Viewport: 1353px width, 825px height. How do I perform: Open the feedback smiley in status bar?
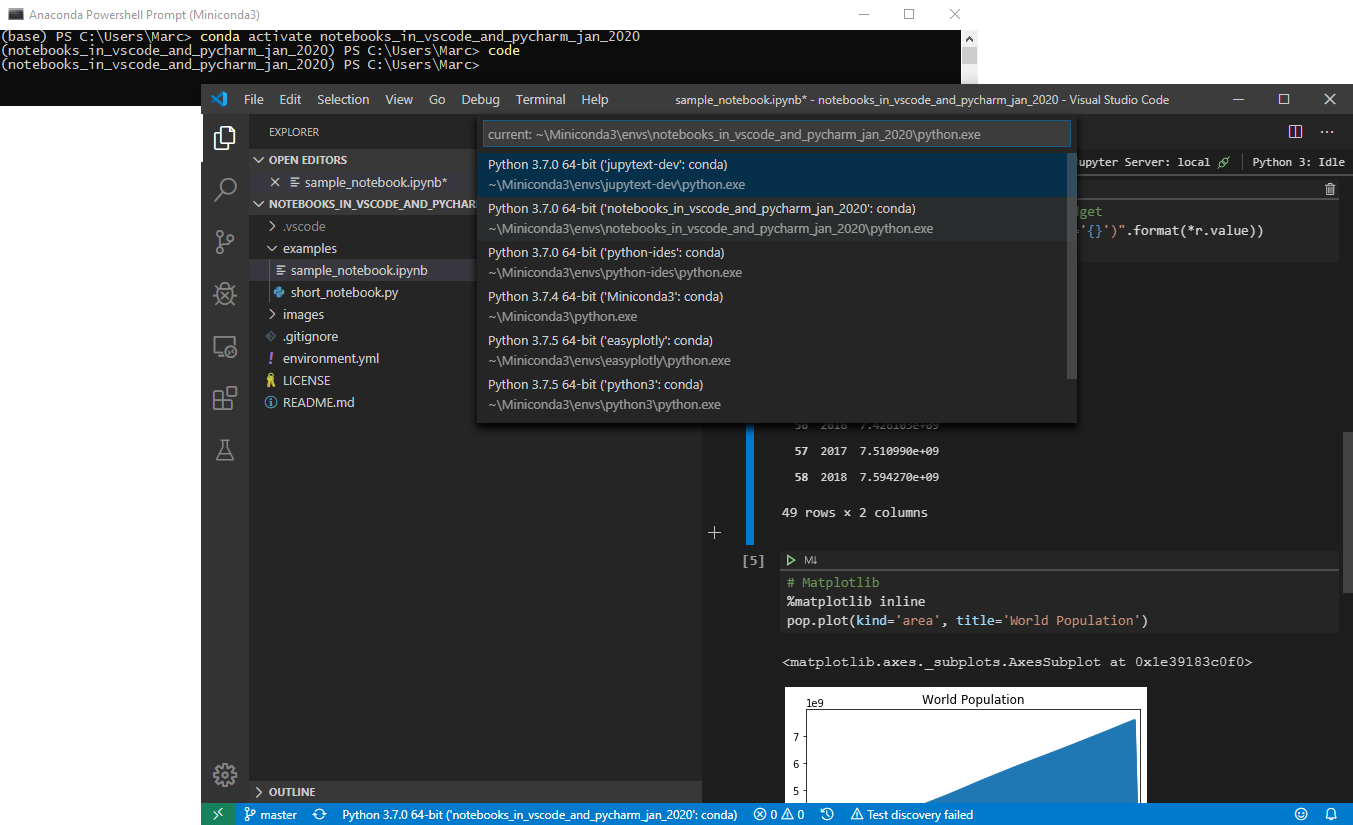coord(1301,814)
